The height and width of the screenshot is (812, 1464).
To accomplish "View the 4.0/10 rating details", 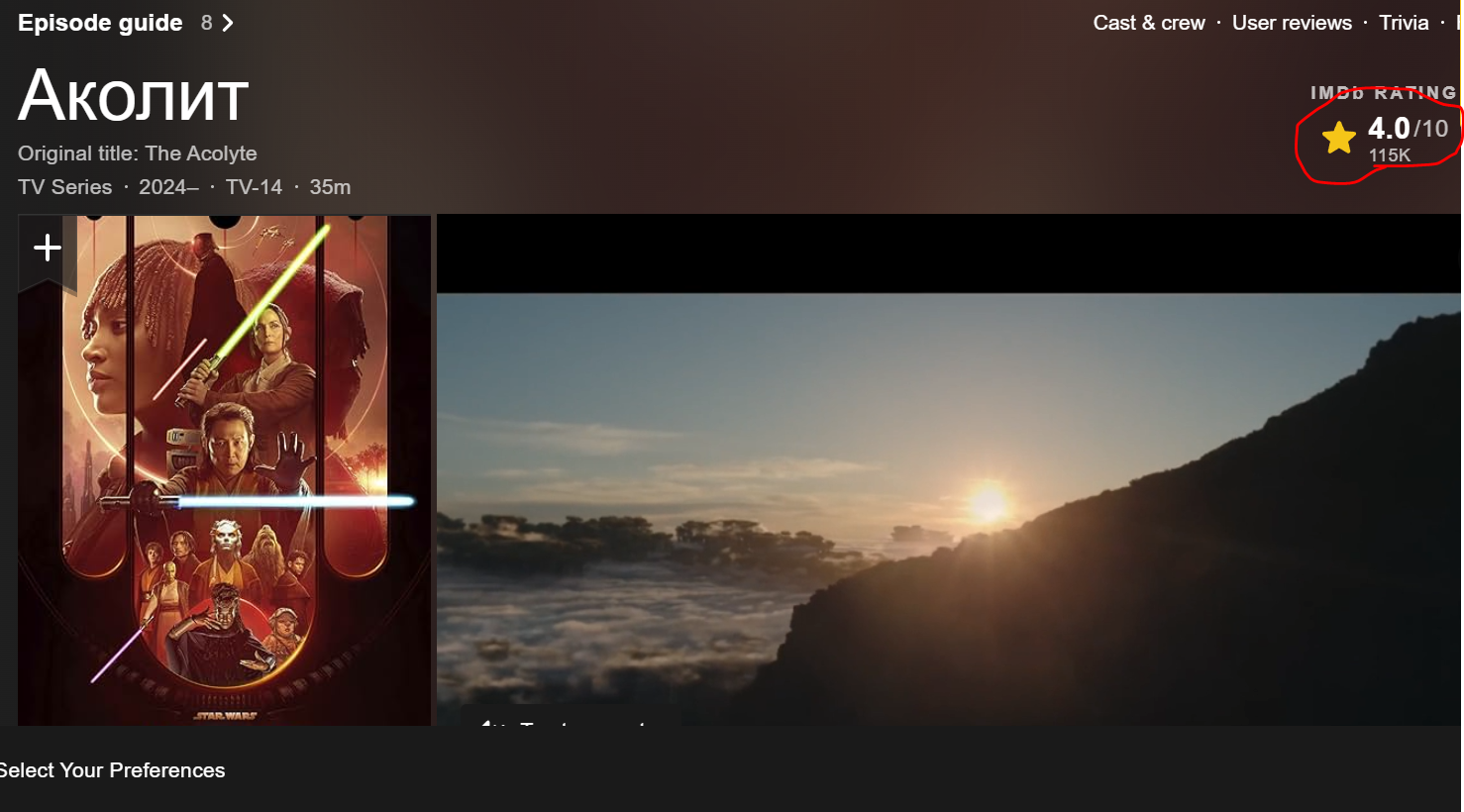I will point(1408,128).
